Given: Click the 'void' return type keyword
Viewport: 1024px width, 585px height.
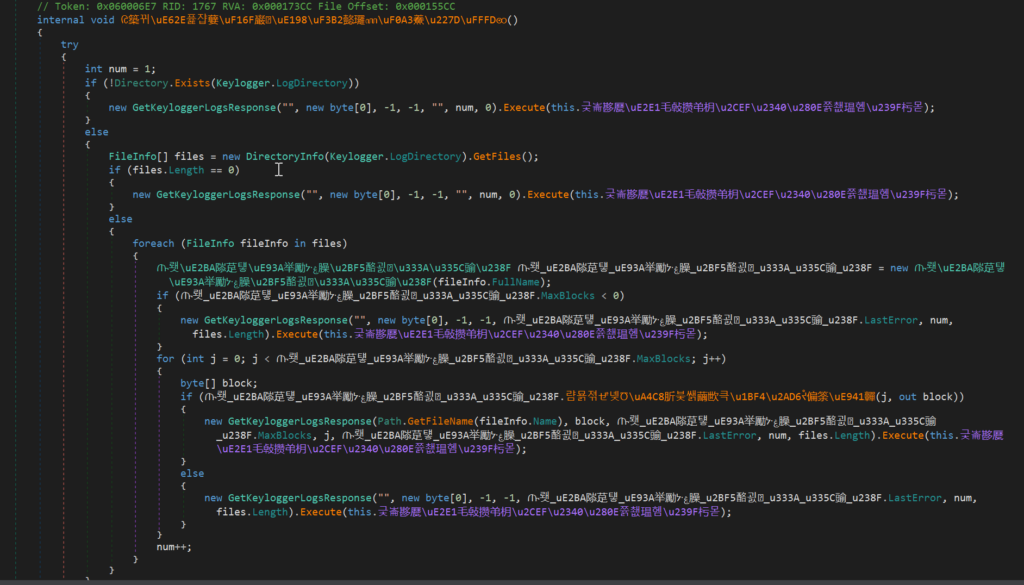Looking at the screenshot, I should click(x=103, y=20).
